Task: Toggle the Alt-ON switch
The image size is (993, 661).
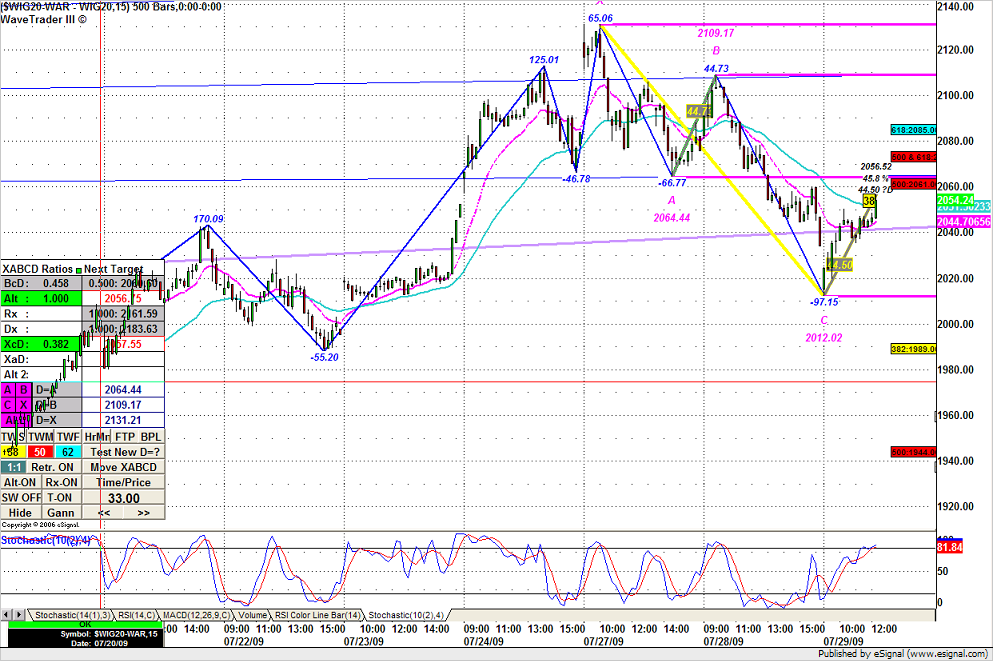Action: 21,482
